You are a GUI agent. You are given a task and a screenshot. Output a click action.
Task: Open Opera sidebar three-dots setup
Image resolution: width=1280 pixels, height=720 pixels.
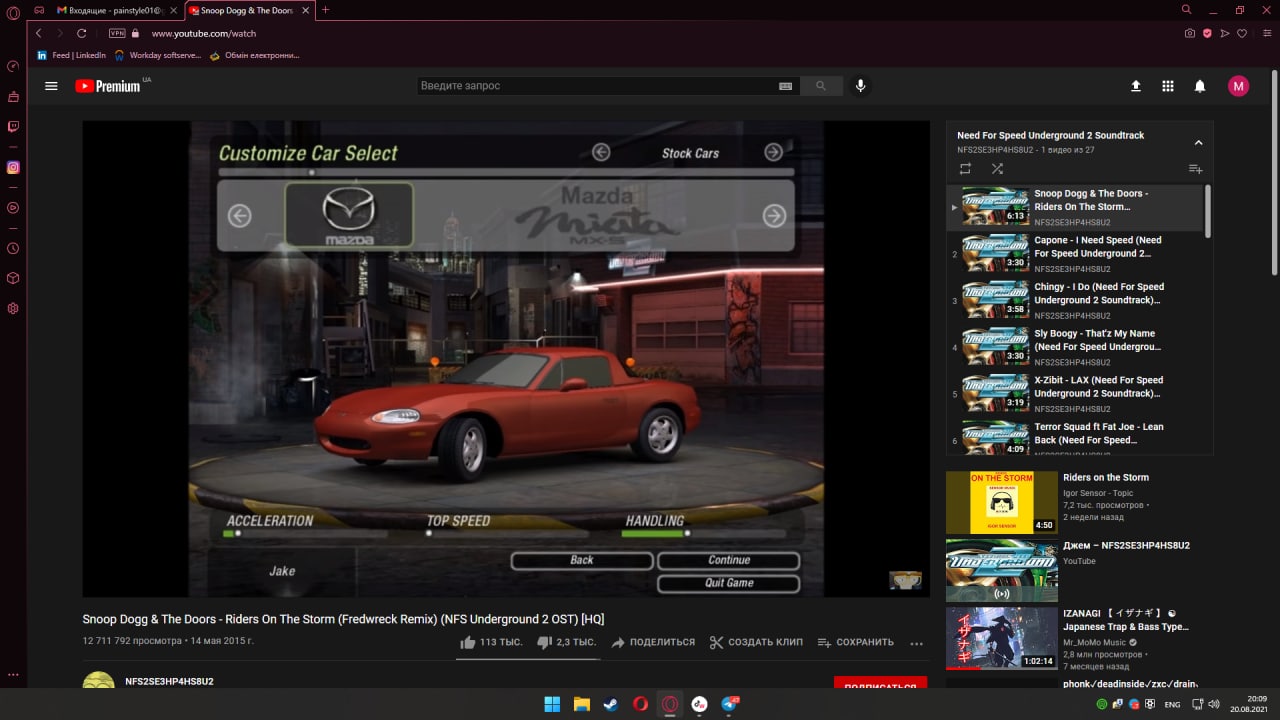(x=13, y=675)
